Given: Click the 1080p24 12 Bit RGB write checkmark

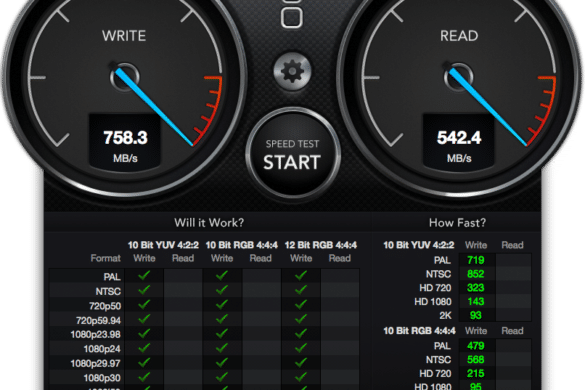Looking at the screenshot, I should point(301,348).
